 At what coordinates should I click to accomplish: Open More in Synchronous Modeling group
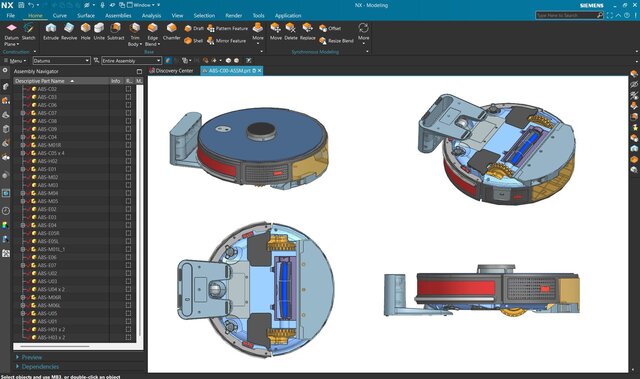click(363, 33)
